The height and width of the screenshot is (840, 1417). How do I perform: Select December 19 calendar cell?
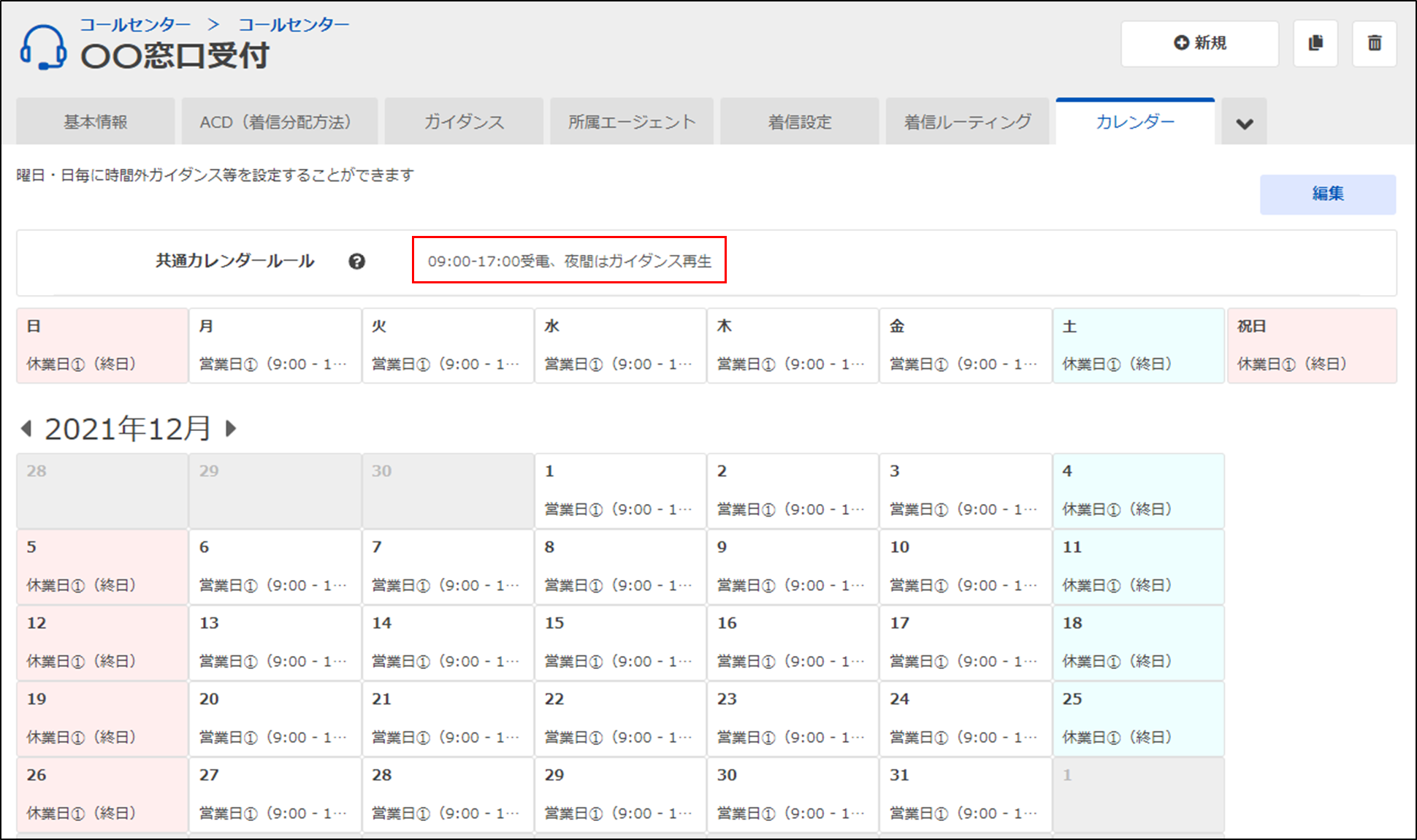(102, 719)
